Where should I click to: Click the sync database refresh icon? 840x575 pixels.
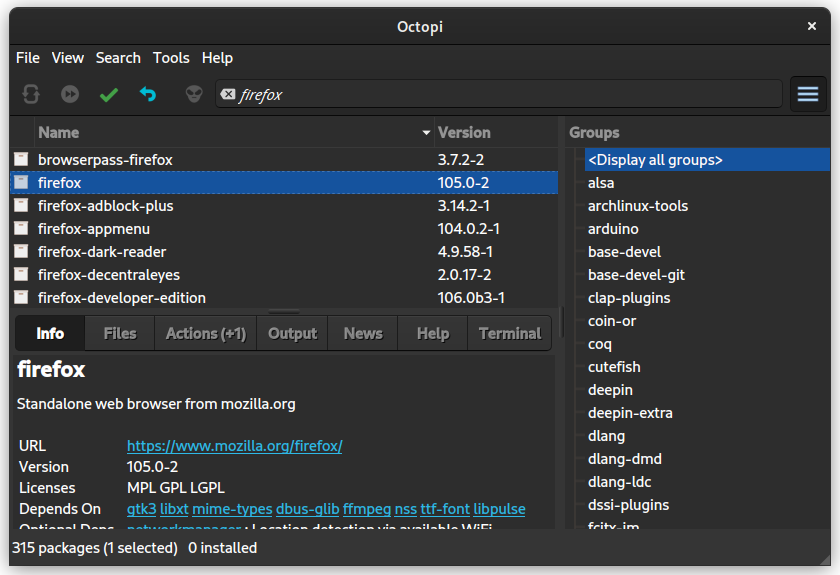pyautogui.click(x=31, y=94)
